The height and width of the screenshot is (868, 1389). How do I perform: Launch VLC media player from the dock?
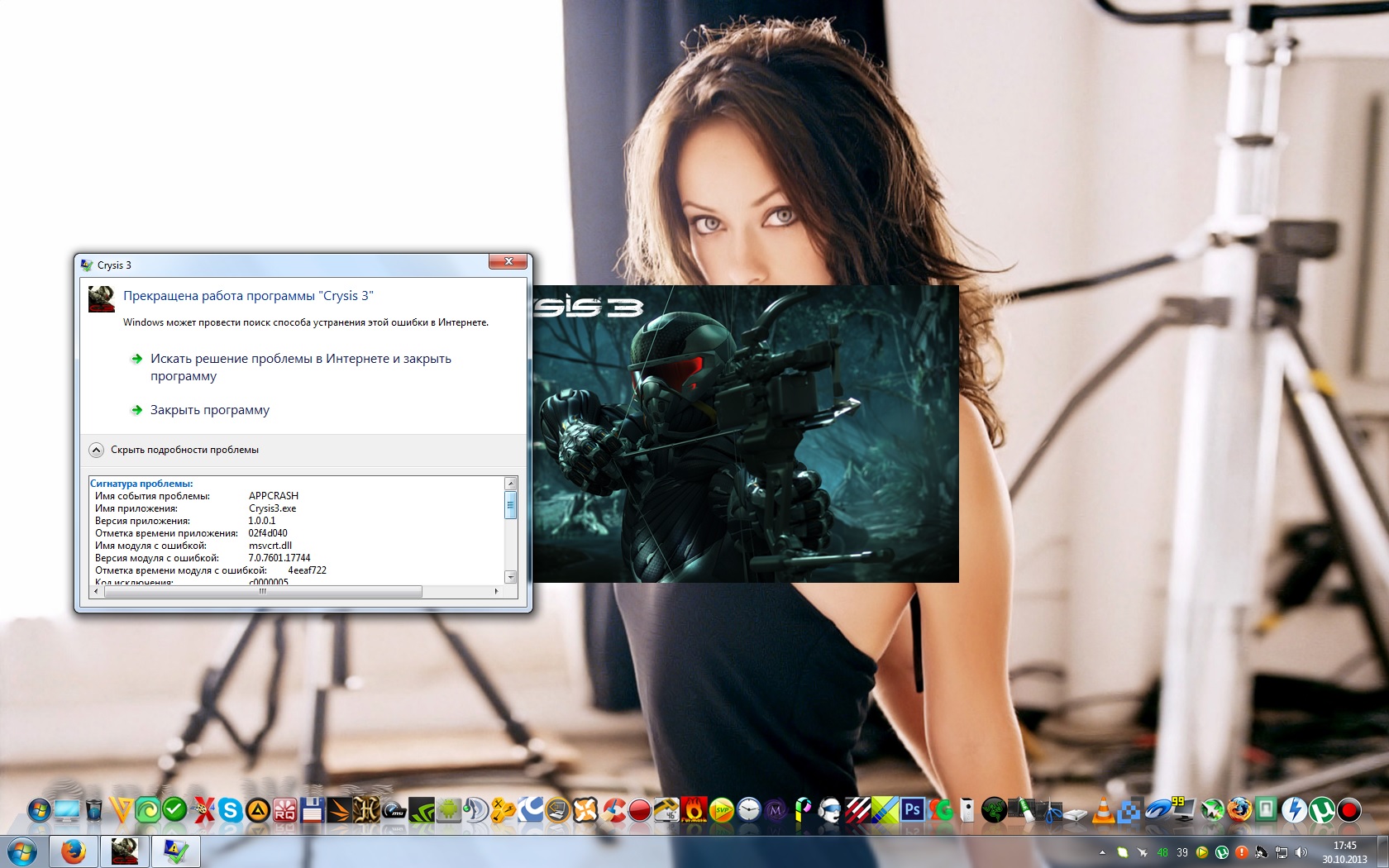1103,810
